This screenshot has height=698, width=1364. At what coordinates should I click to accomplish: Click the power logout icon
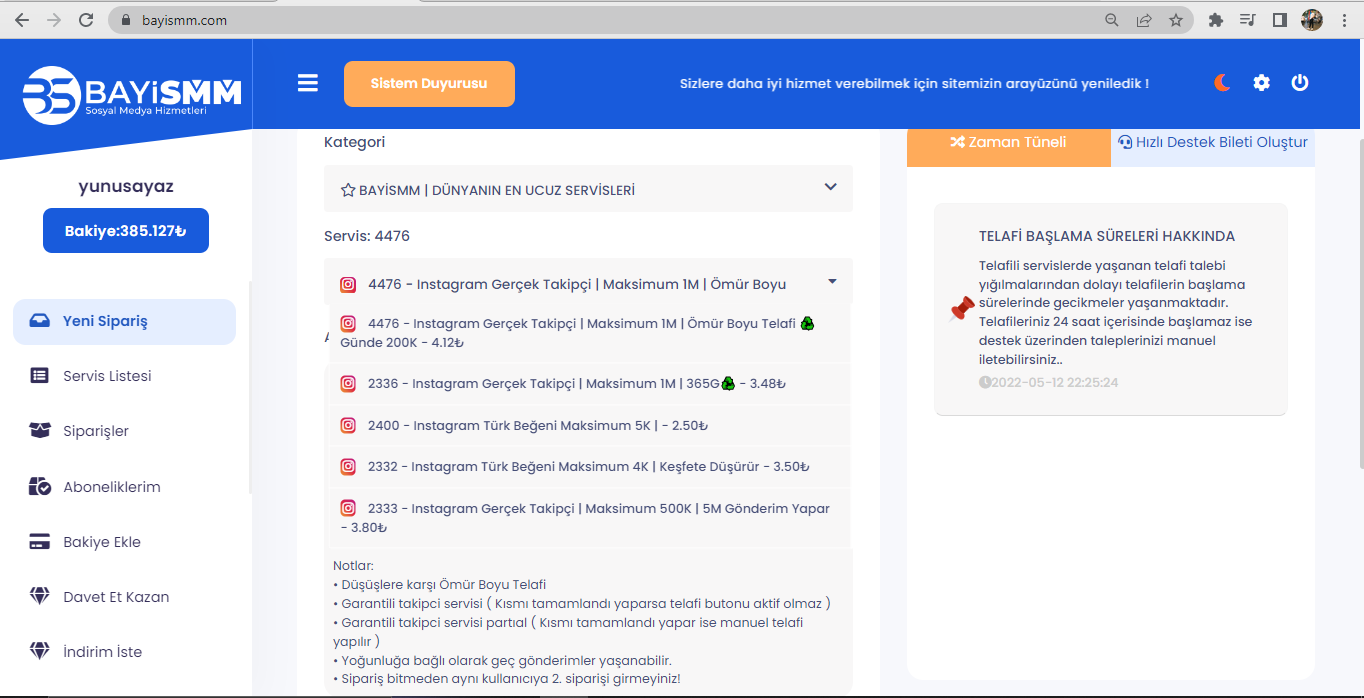1300,83
